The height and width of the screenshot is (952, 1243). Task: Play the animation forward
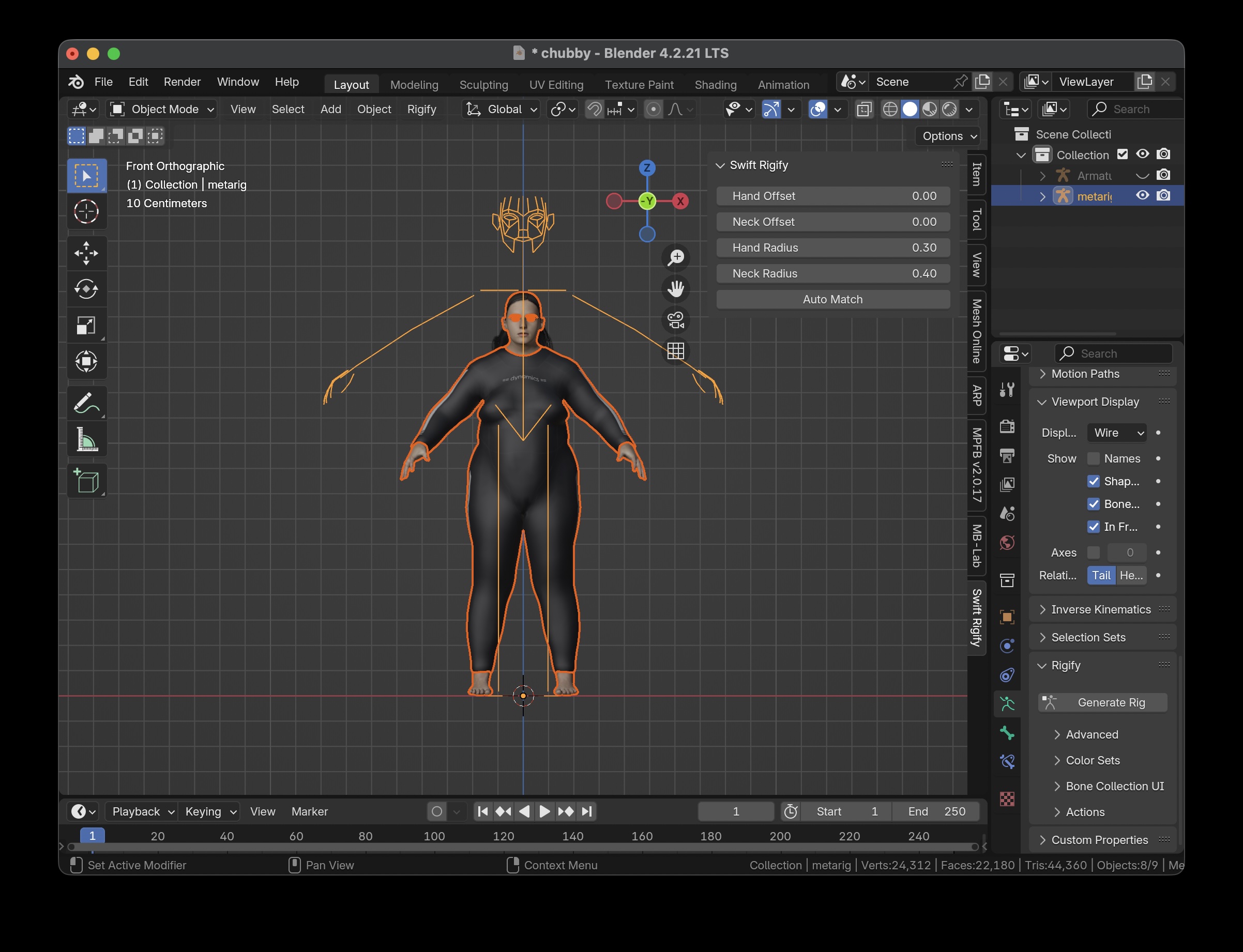point(544,811)
